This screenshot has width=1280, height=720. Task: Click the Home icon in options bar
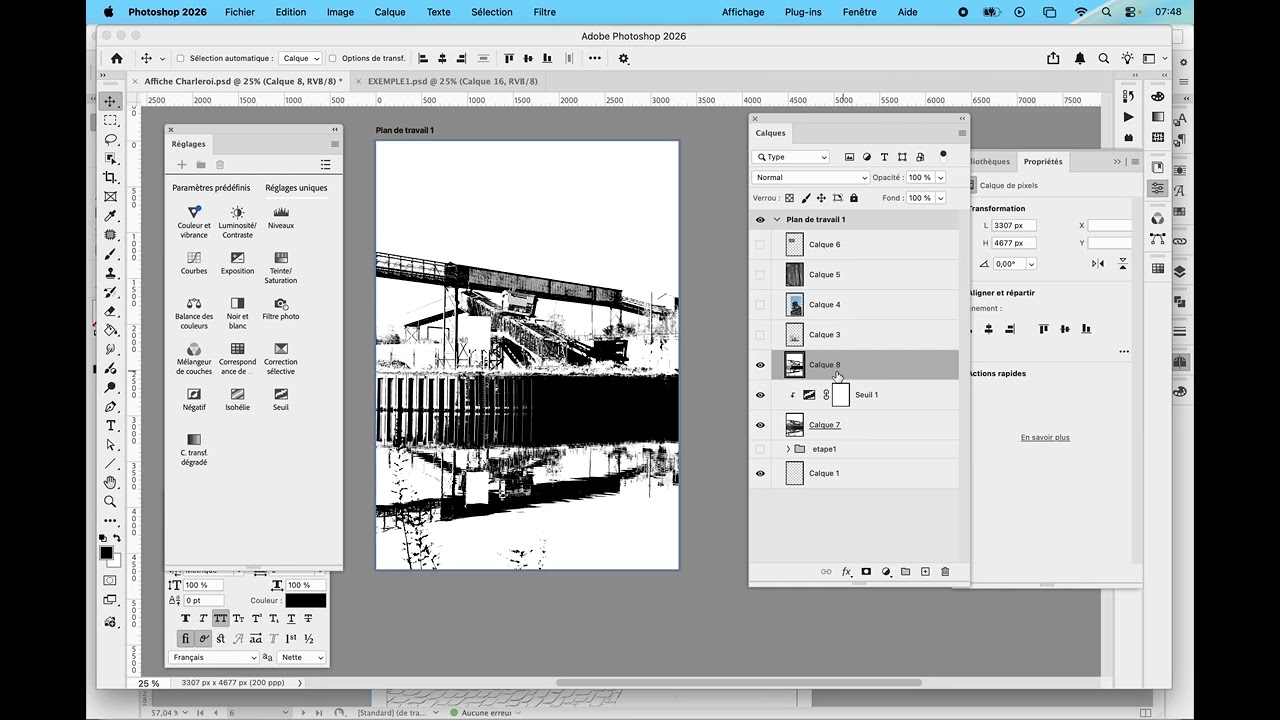coord(117,58)
